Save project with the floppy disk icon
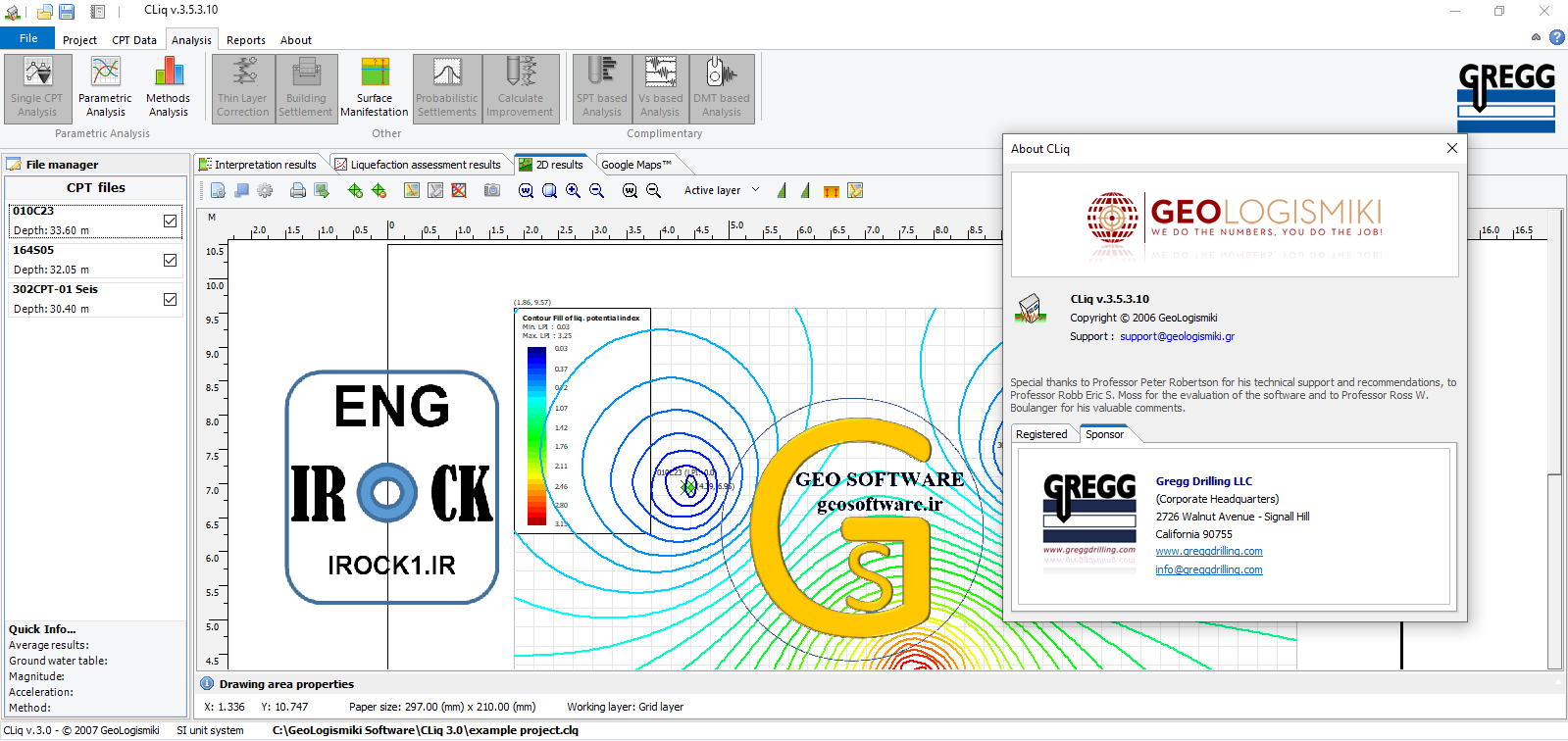This screenshot has width=1568, height=741. pyautogui.click(x=67, y=12)
